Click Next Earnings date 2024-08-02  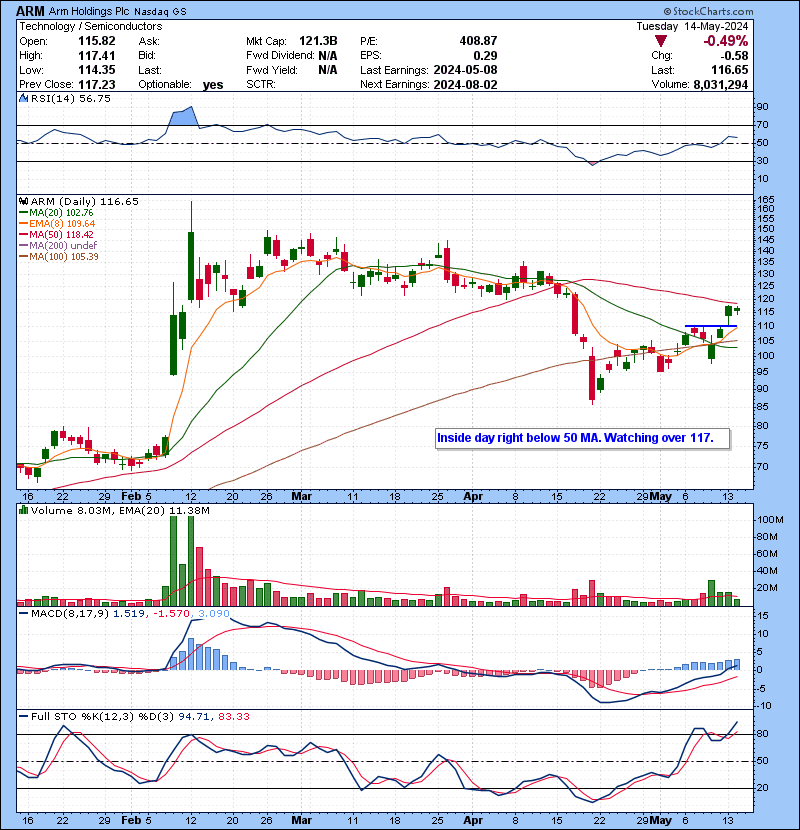coord(465,85)
